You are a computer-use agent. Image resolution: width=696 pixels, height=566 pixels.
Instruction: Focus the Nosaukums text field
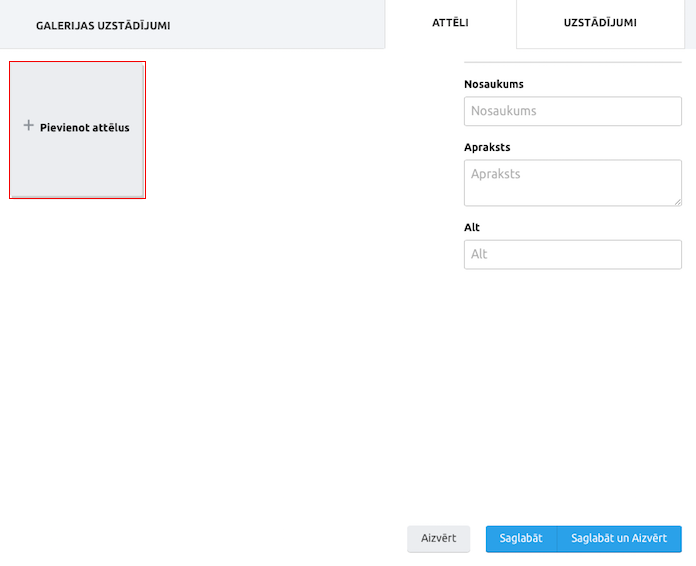coord(573,111)
